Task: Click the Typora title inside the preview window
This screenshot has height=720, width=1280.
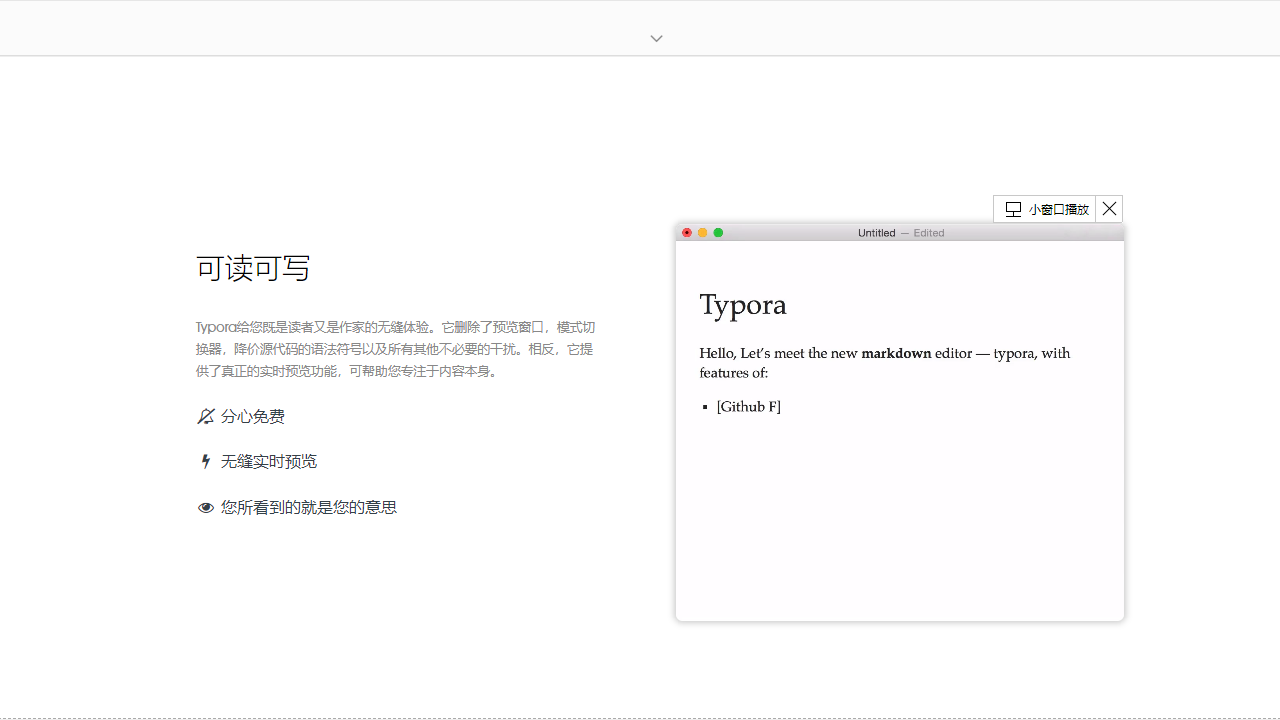Action: [743, 304]
